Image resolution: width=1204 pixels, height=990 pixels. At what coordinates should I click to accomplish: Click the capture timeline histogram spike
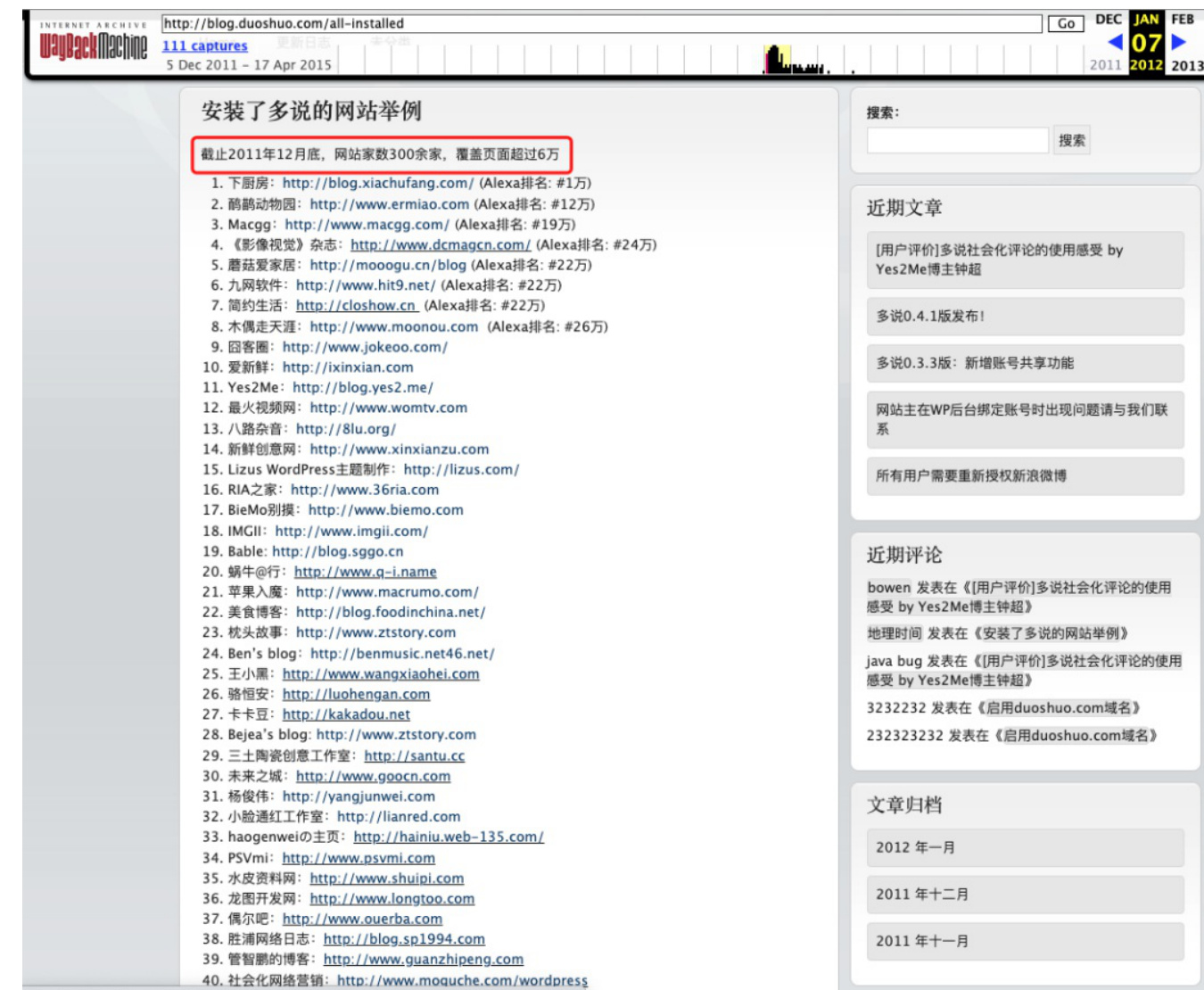pos(777,60)
